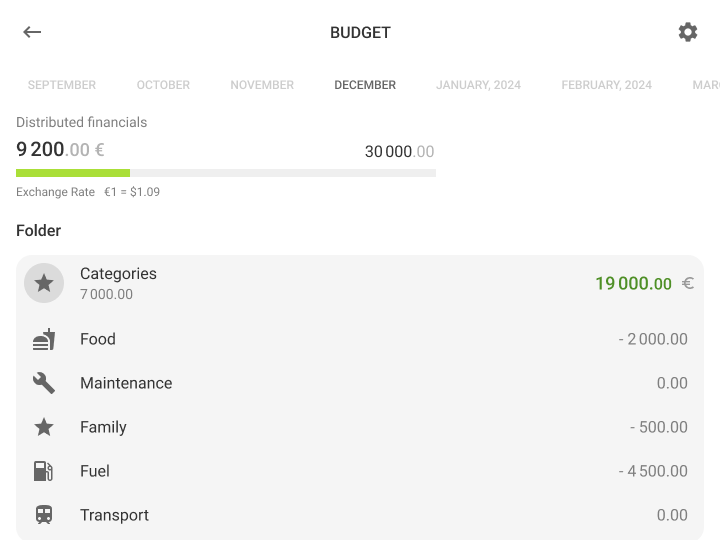Select the November month tab
This screenshot has width=720, height=540.
[x=262, y=85]
